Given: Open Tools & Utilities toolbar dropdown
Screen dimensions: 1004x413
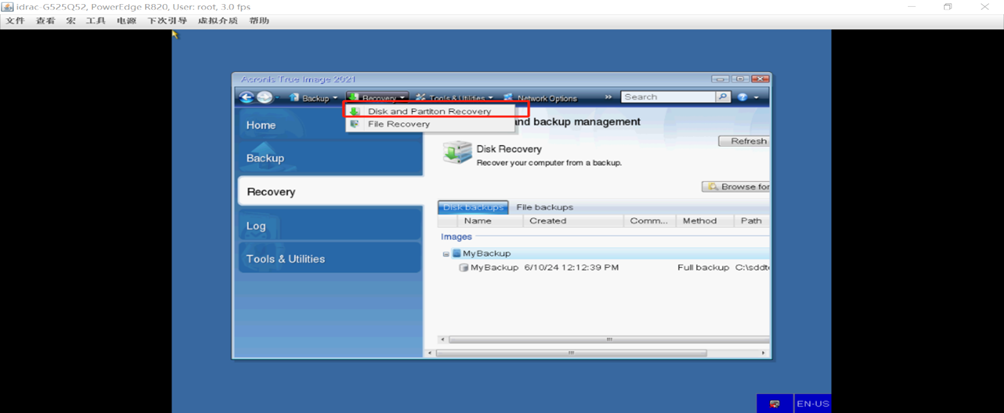Looking at the screenshot, I should click(x=454, y=98).
